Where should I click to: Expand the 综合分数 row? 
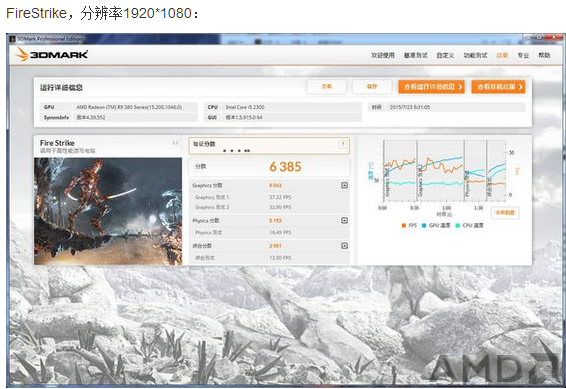tap(344, 245)
